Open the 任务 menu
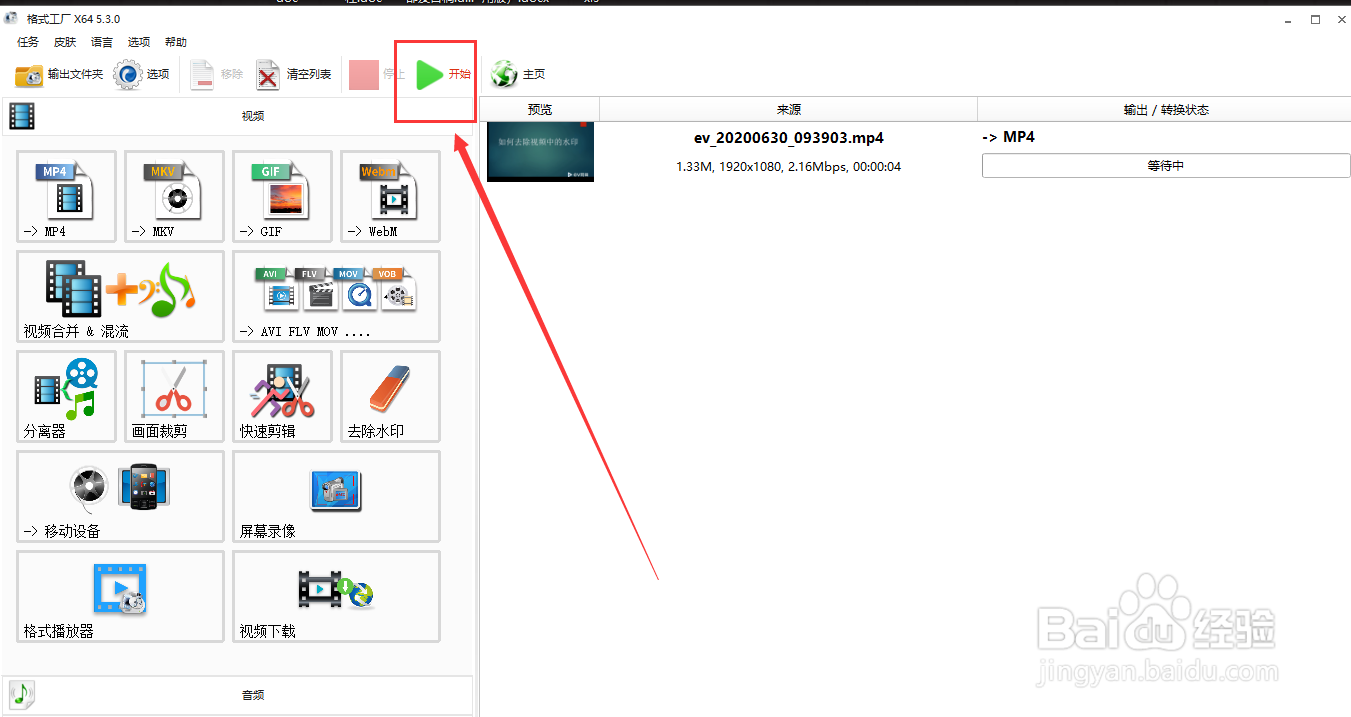Viewport: 1351px width, 717px height. (28, 42)
